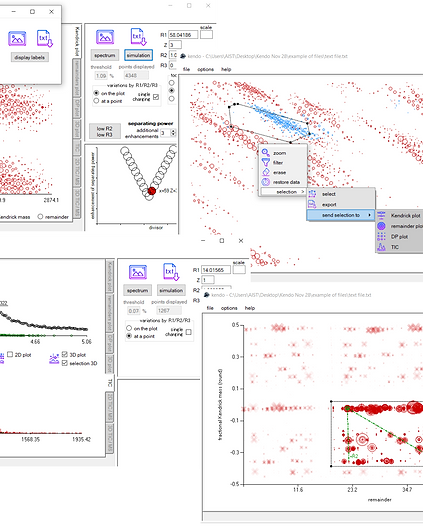The image size is (423, 526).
Task: Select the remainder radio button under the left plot
Action: (40, 217)
